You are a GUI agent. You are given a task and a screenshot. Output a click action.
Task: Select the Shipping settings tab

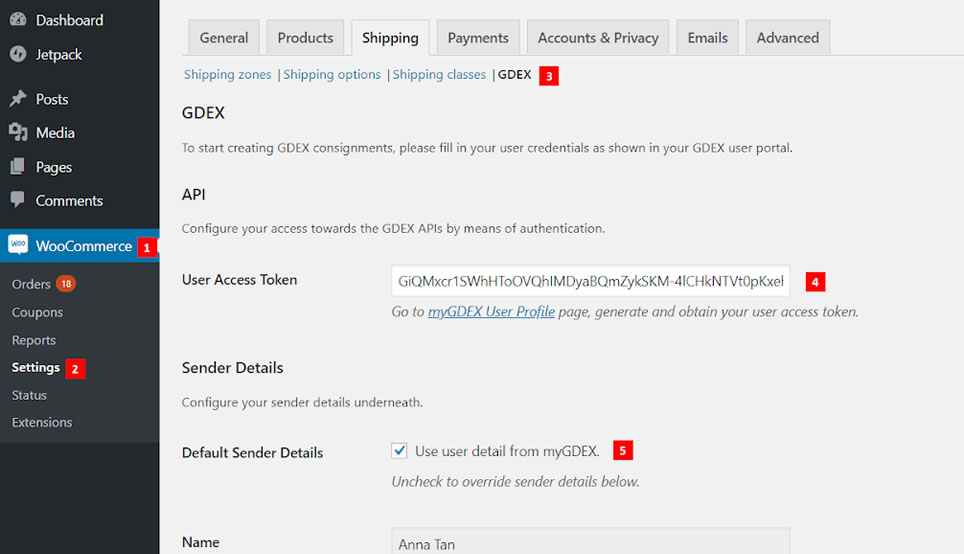[x=390, y=38]
